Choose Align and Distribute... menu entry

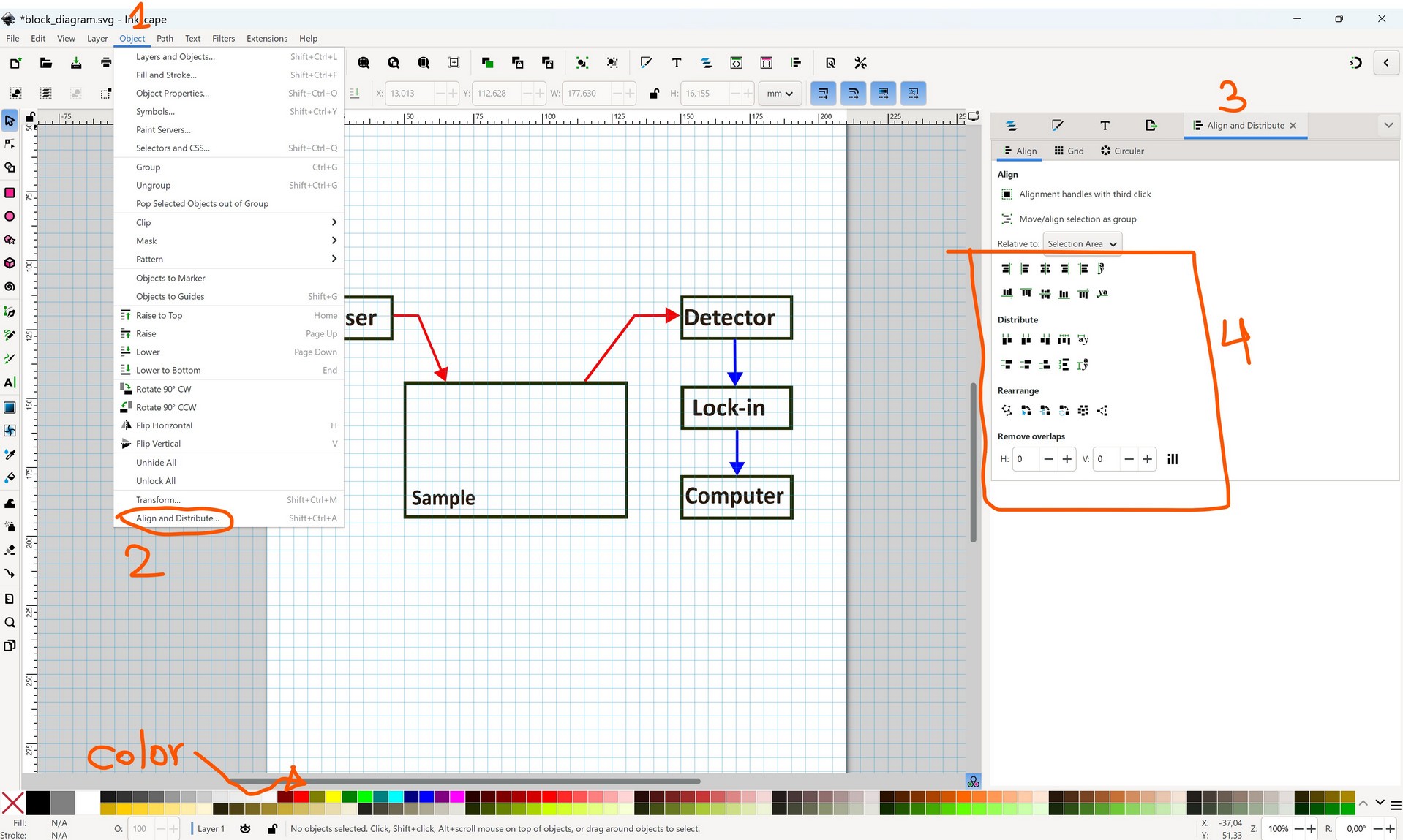pos(229,518)
